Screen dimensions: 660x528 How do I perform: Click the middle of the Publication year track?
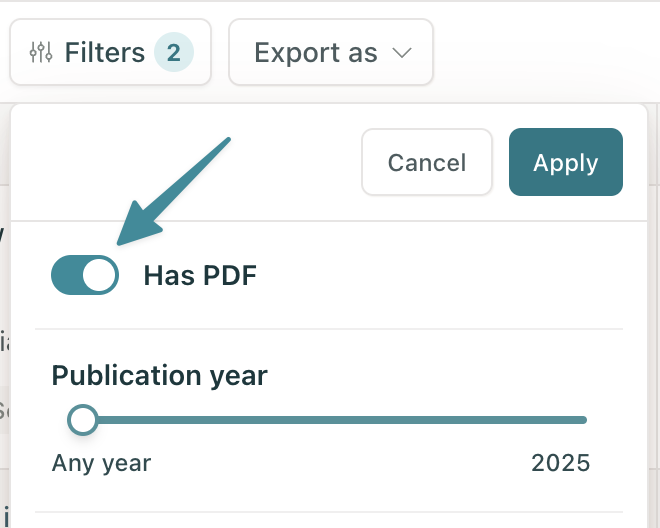coord(335,420)
